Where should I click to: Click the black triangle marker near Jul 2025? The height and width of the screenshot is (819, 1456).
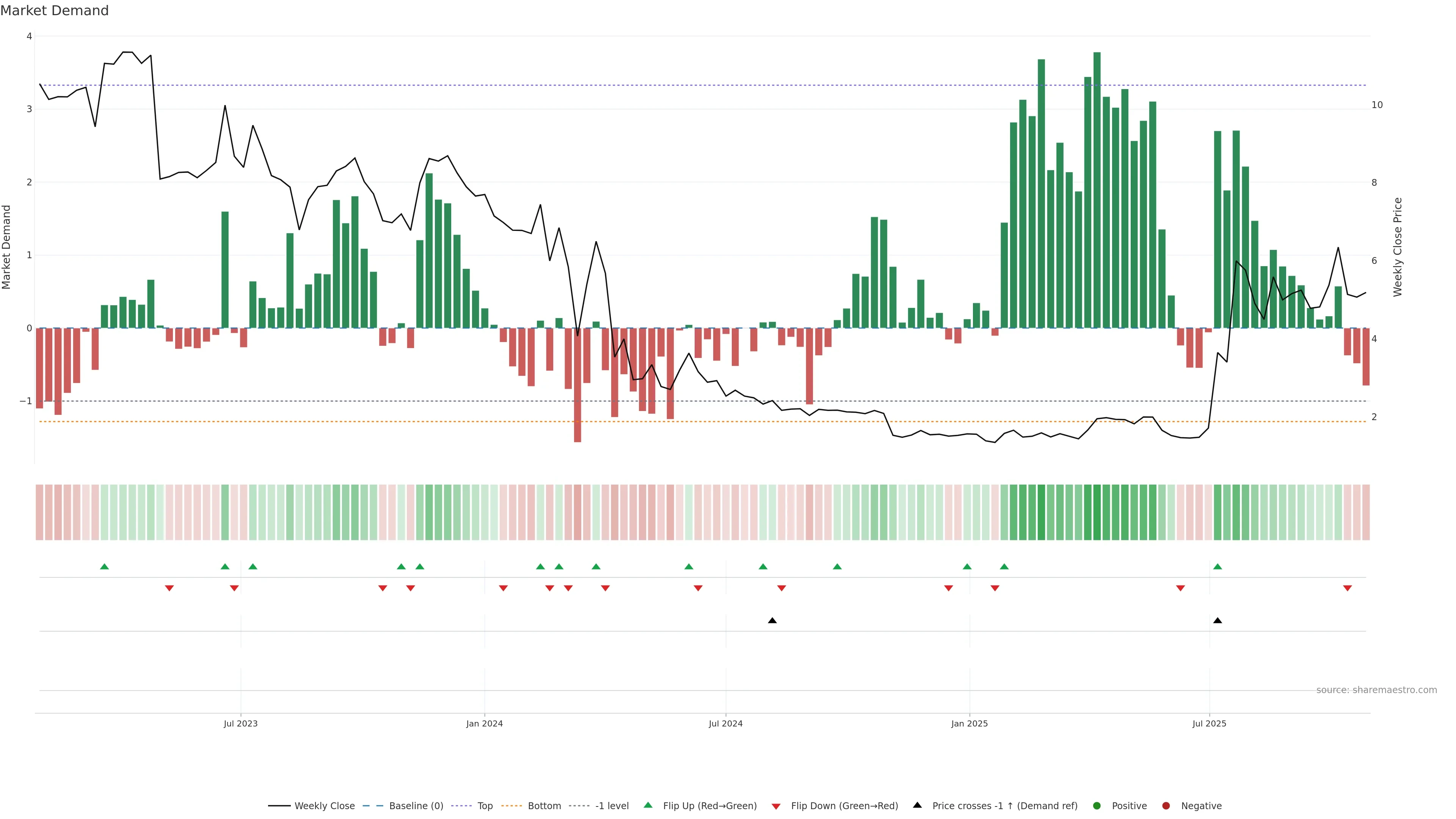coord(1218,621)
